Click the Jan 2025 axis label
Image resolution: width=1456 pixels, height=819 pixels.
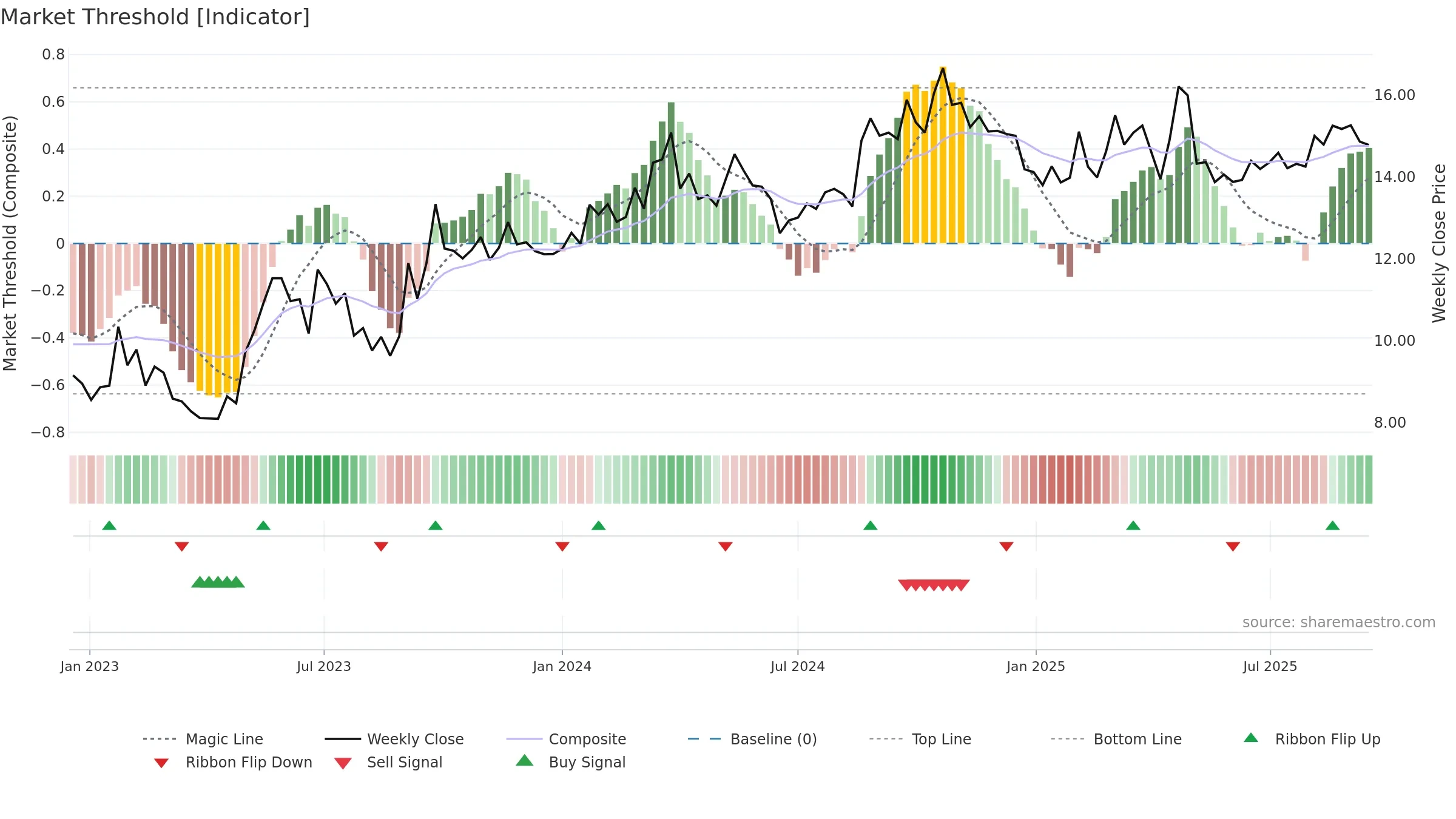click(x=1036, y=666)
